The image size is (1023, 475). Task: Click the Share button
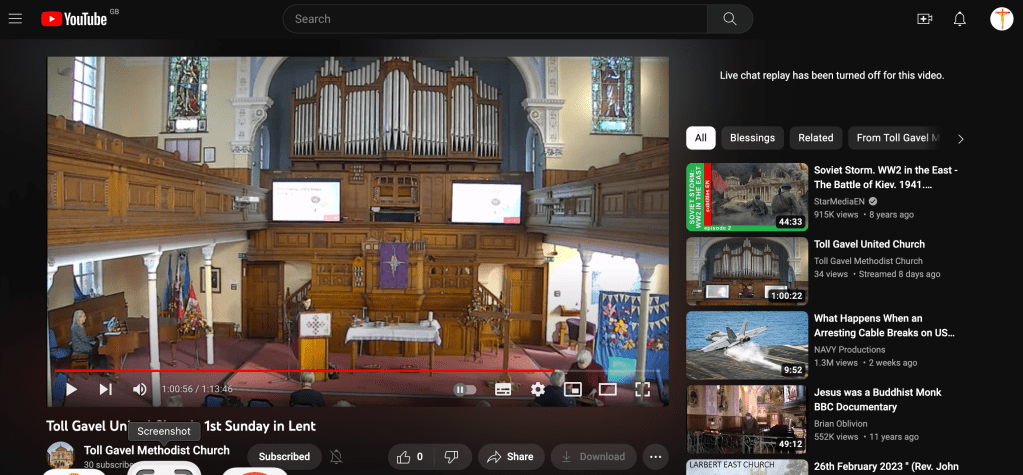509,457
